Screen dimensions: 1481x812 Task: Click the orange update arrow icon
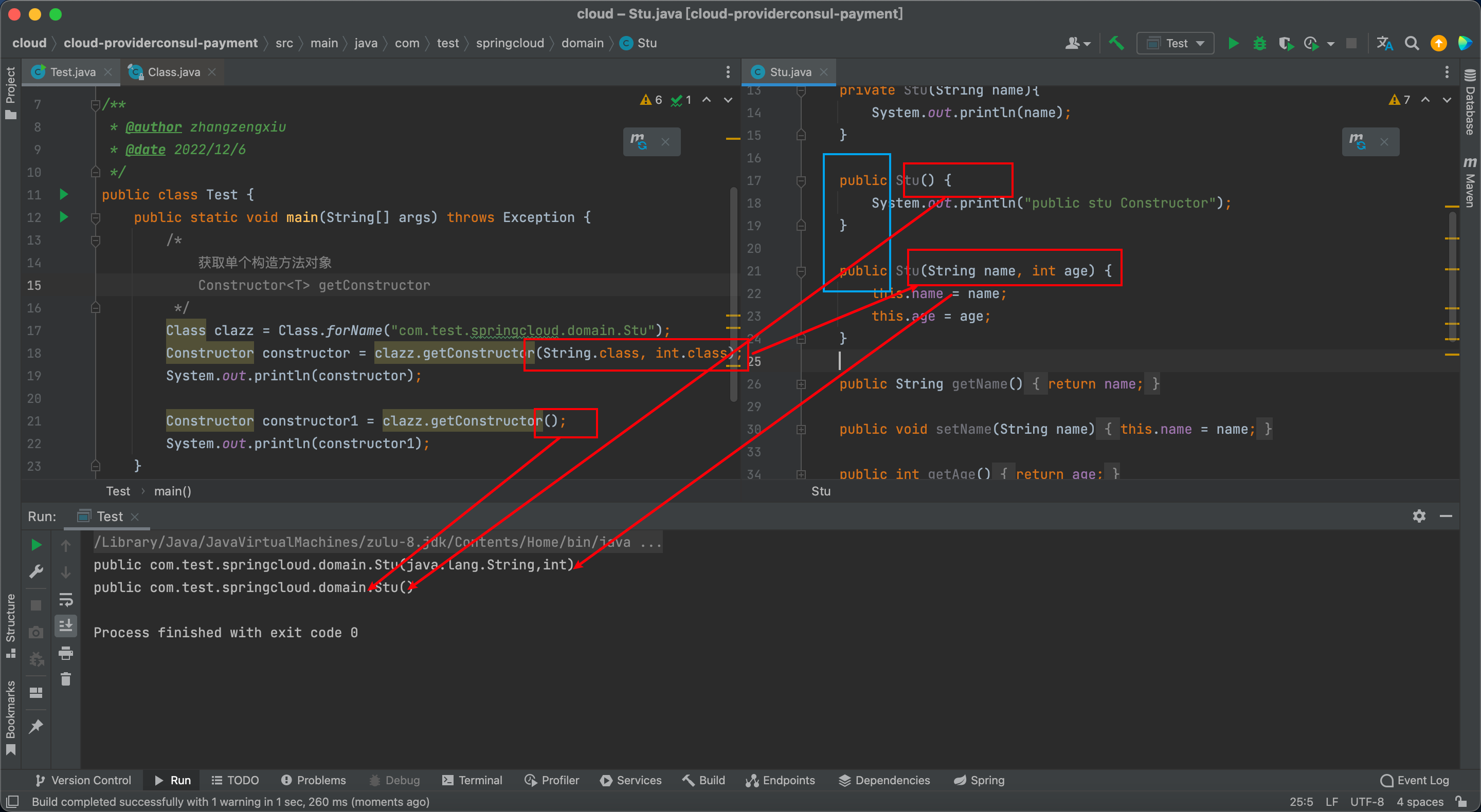(1438, 43)
